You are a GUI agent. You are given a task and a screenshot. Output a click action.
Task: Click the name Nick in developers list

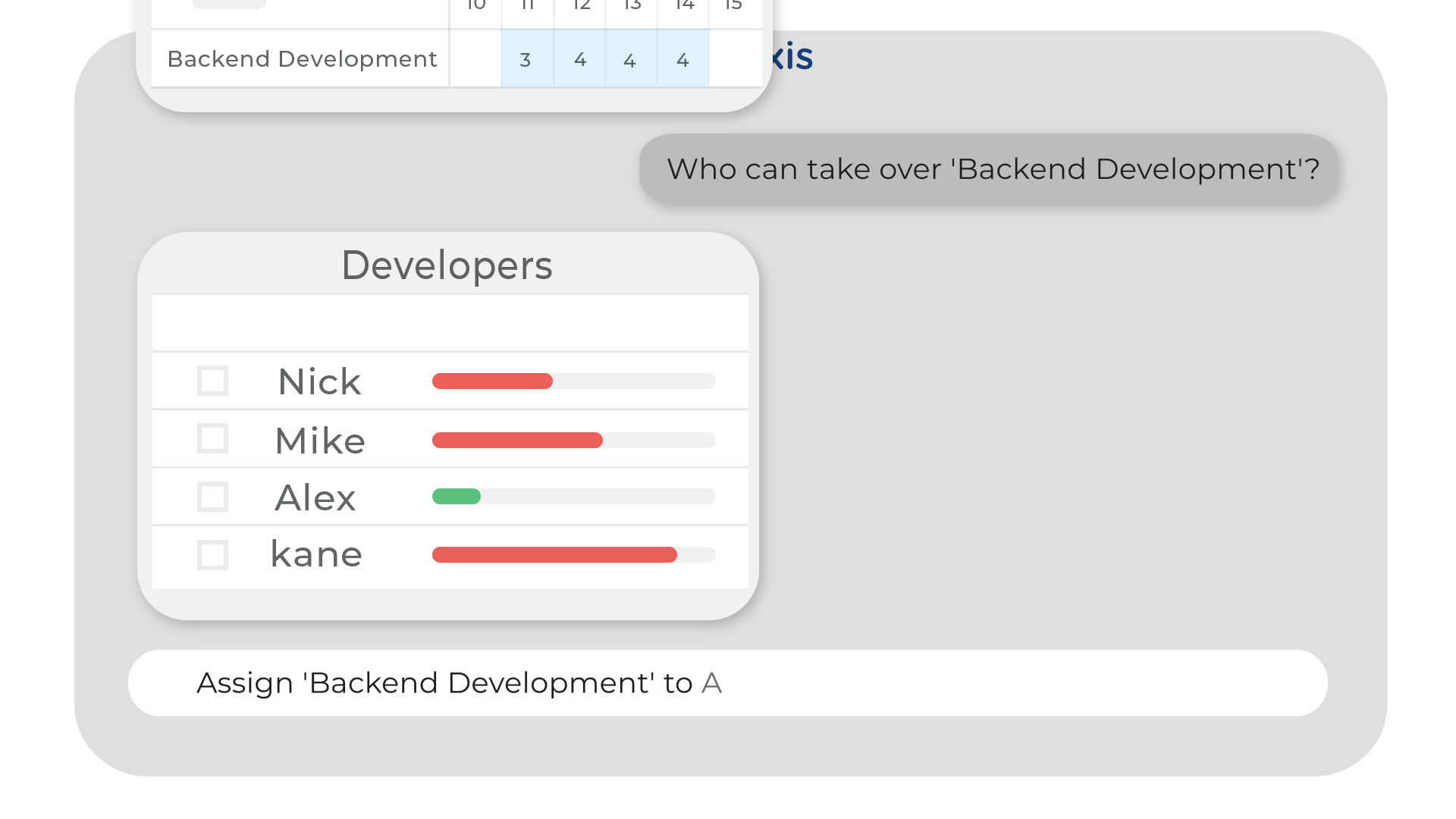pyautogui.click(x=319, y=381)
